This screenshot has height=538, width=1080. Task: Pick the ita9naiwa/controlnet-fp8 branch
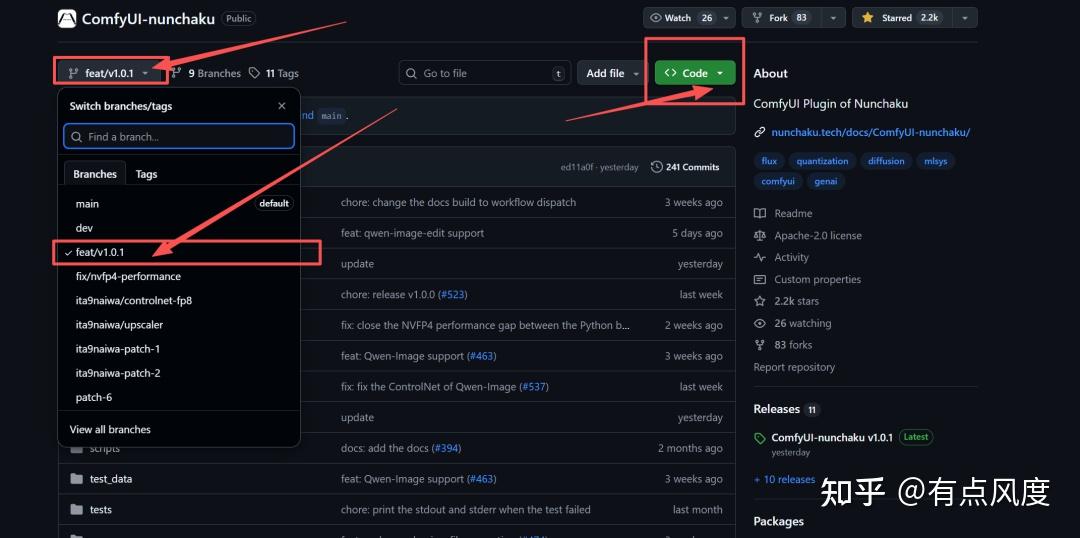pos(179,300)
